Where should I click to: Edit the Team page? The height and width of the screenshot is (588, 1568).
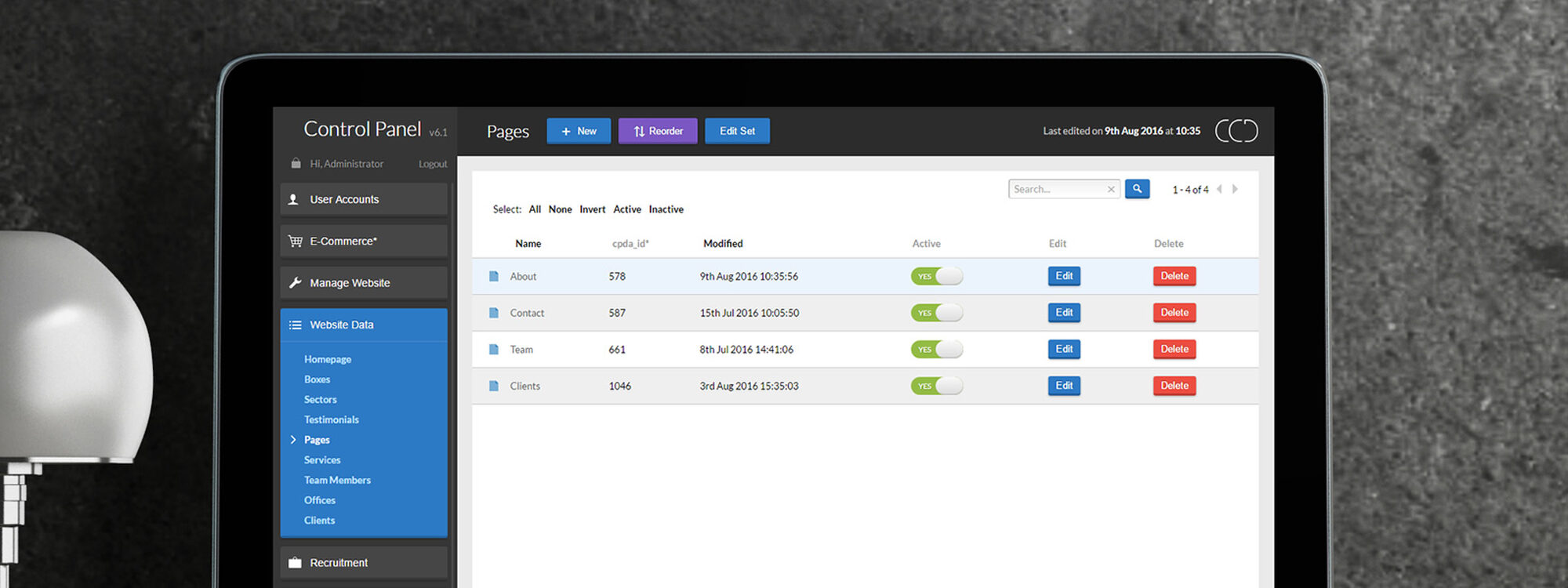point(1064,349)
